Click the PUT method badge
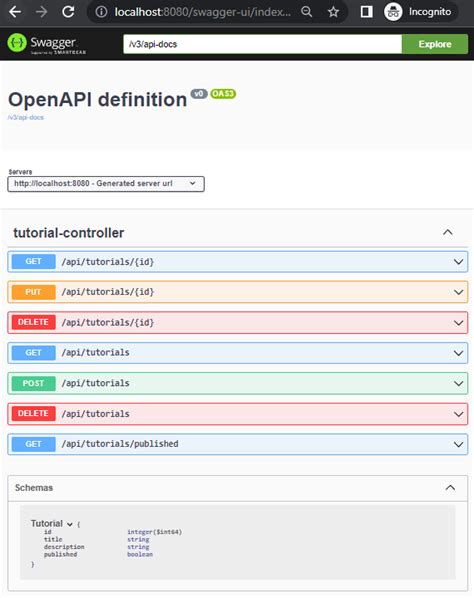 point(34,292)
